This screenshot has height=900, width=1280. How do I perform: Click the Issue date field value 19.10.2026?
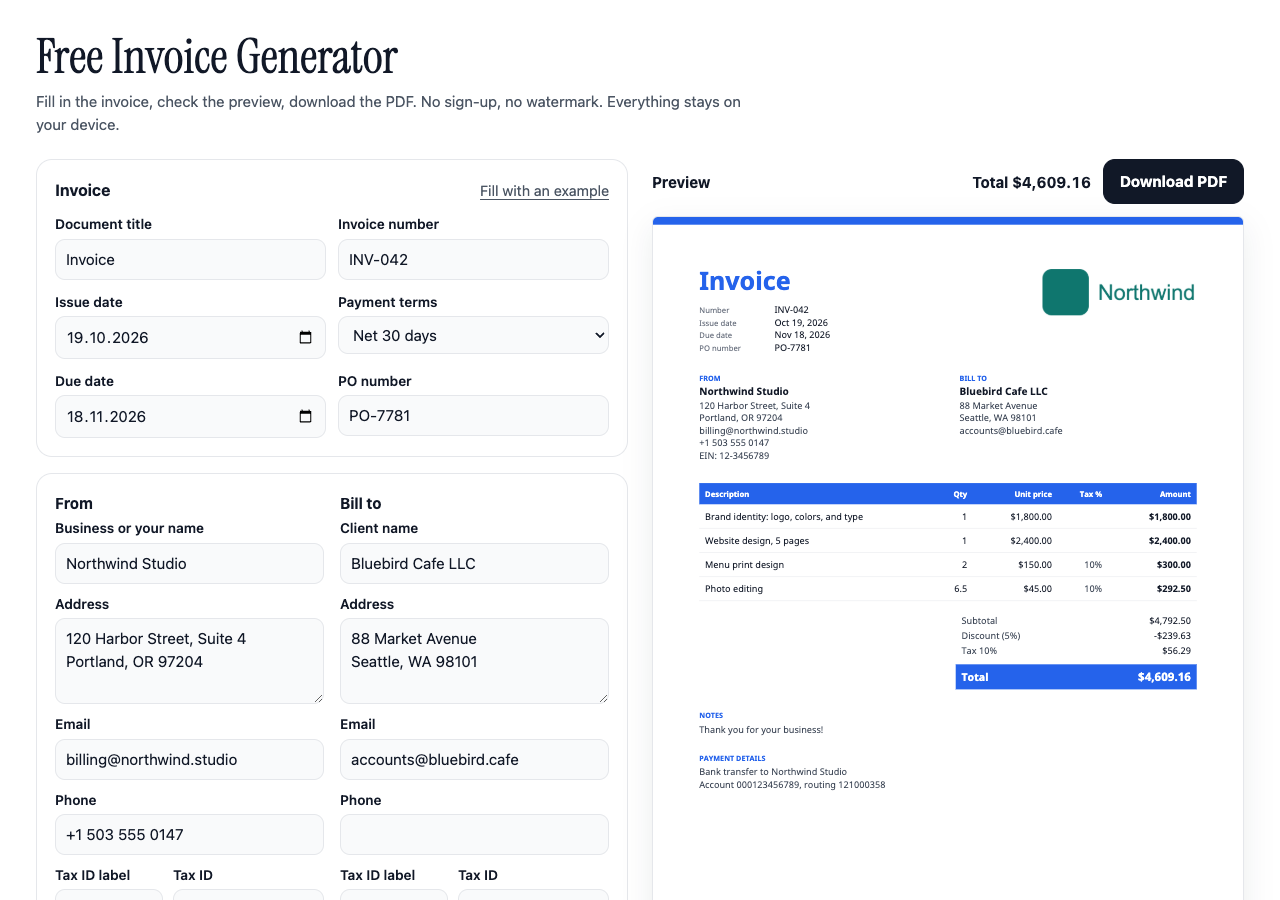tap(108, 338)
